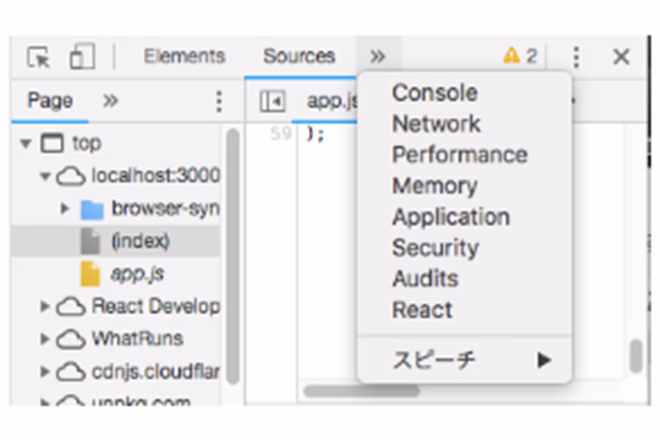Image resolution: width=660 pixels, height=440 pixels.
Task: Select the (index) file in tree
Action: pyautogui.click(x=140, y=241)
